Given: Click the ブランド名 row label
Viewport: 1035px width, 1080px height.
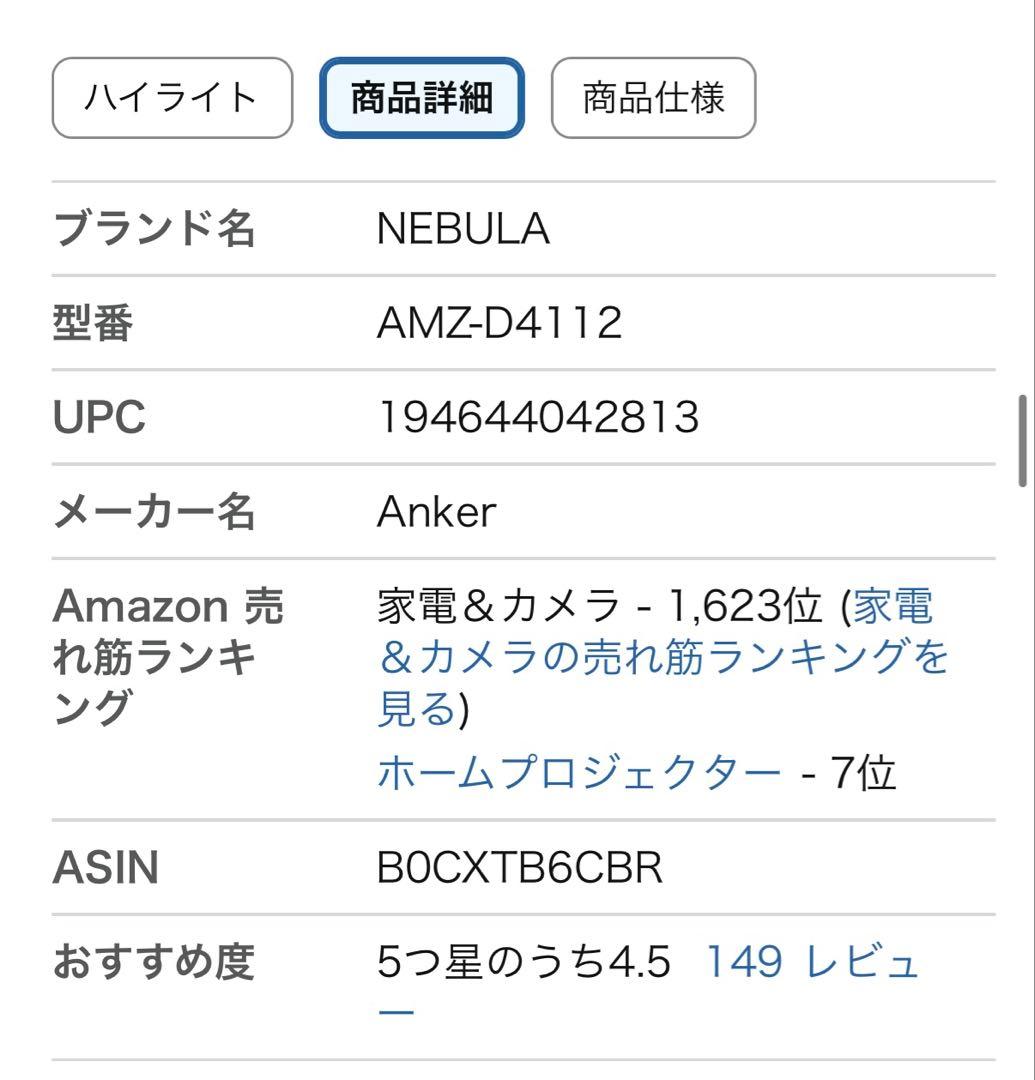Looking at the screenshot, I should click(x=155, y=228).
